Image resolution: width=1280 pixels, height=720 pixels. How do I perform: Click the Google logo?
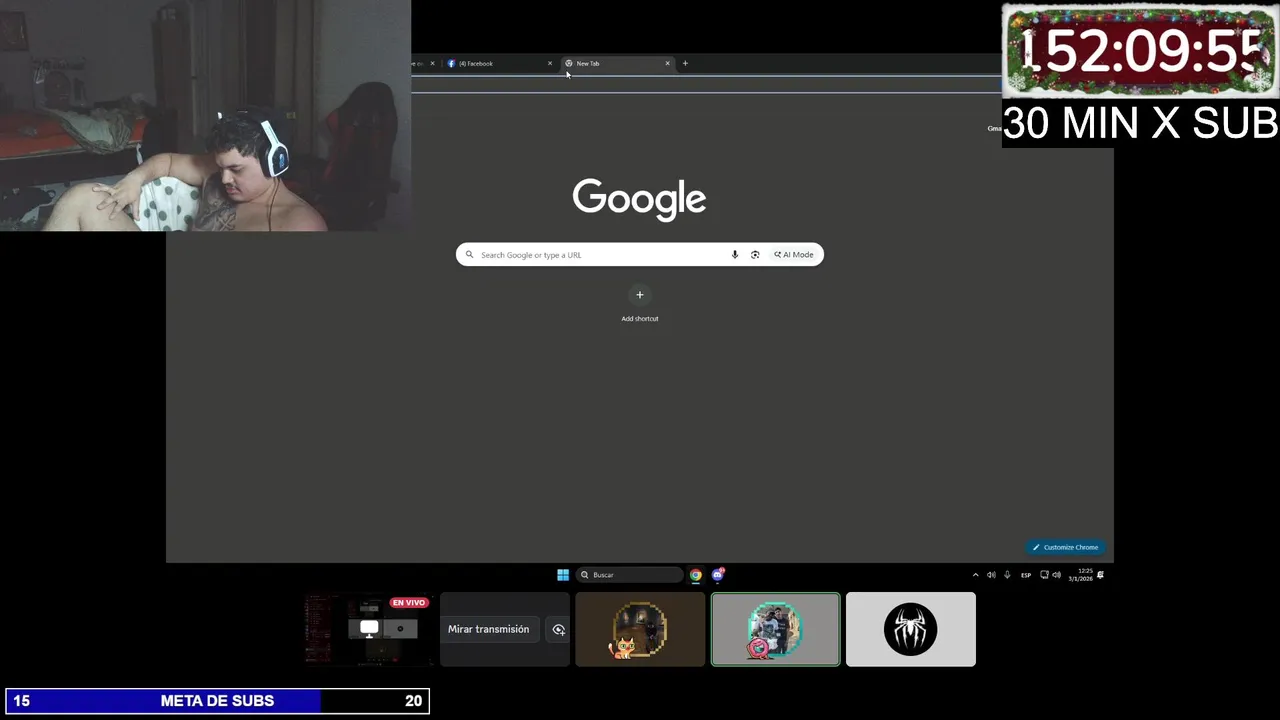(640, 198)
